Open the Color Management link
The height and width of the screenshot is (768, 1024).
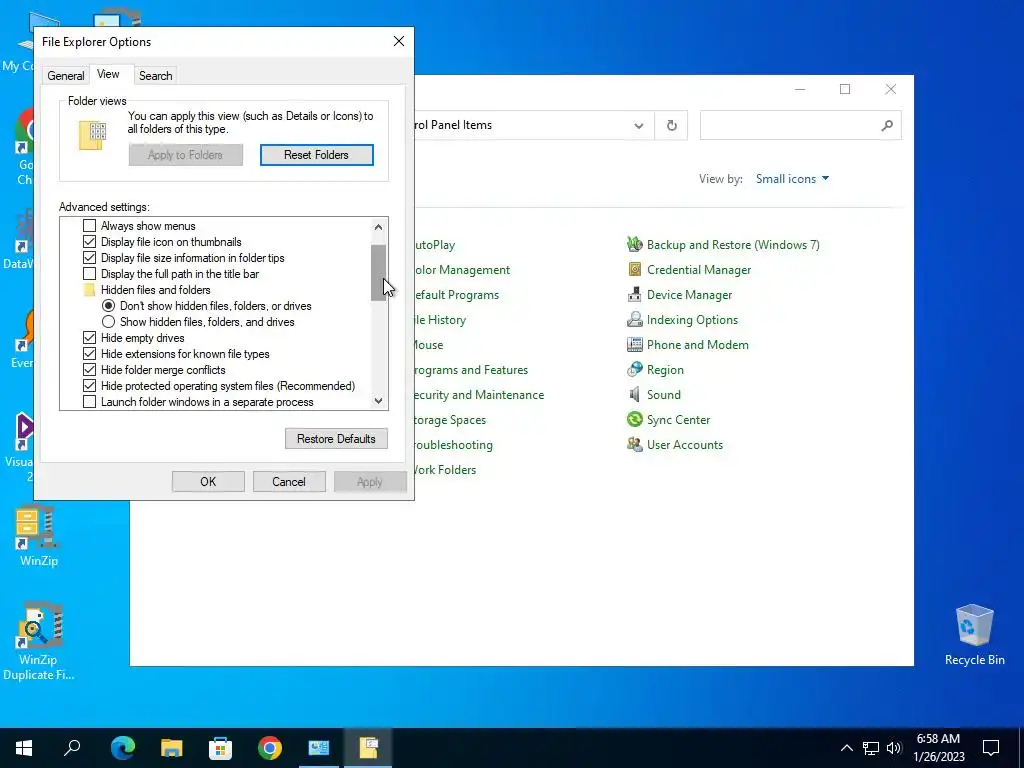click(462, 270)
